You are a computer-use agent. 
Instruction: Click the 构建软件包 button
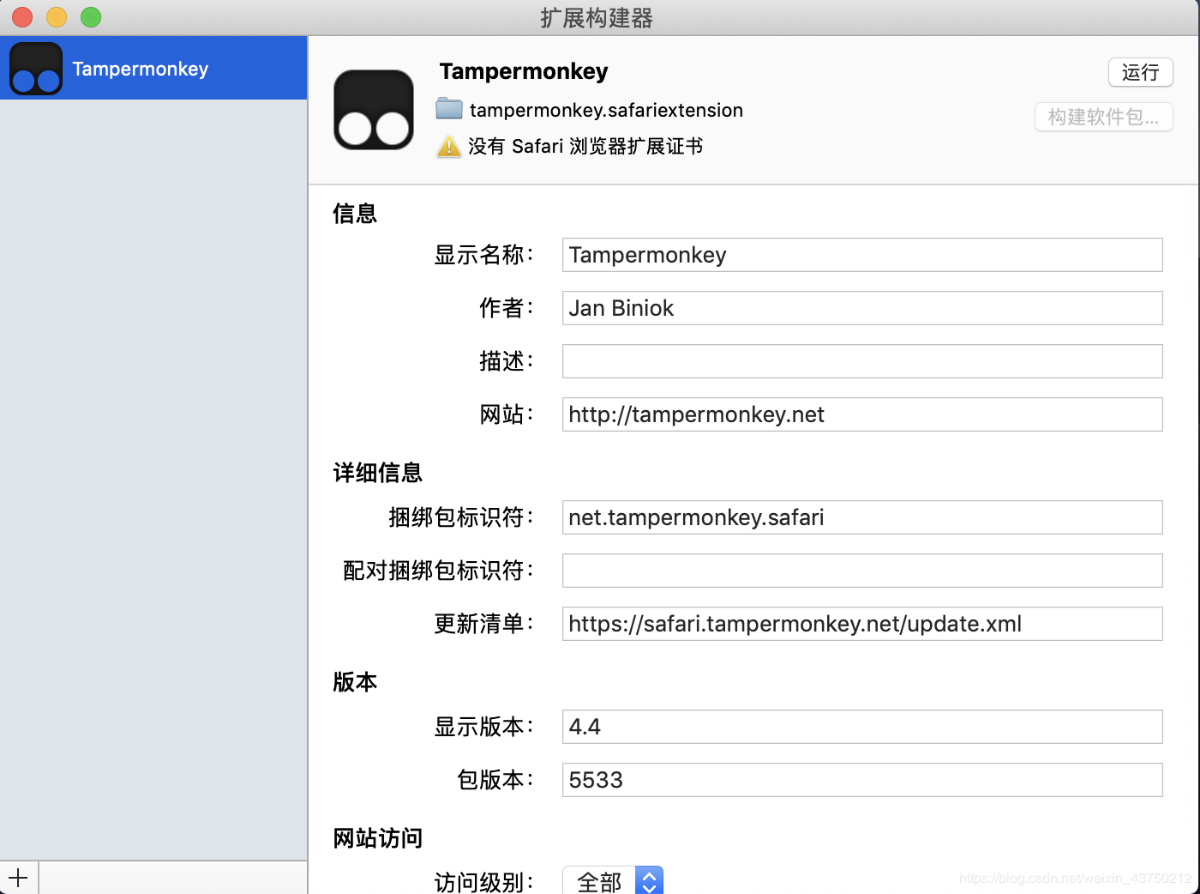(1104, 117)
